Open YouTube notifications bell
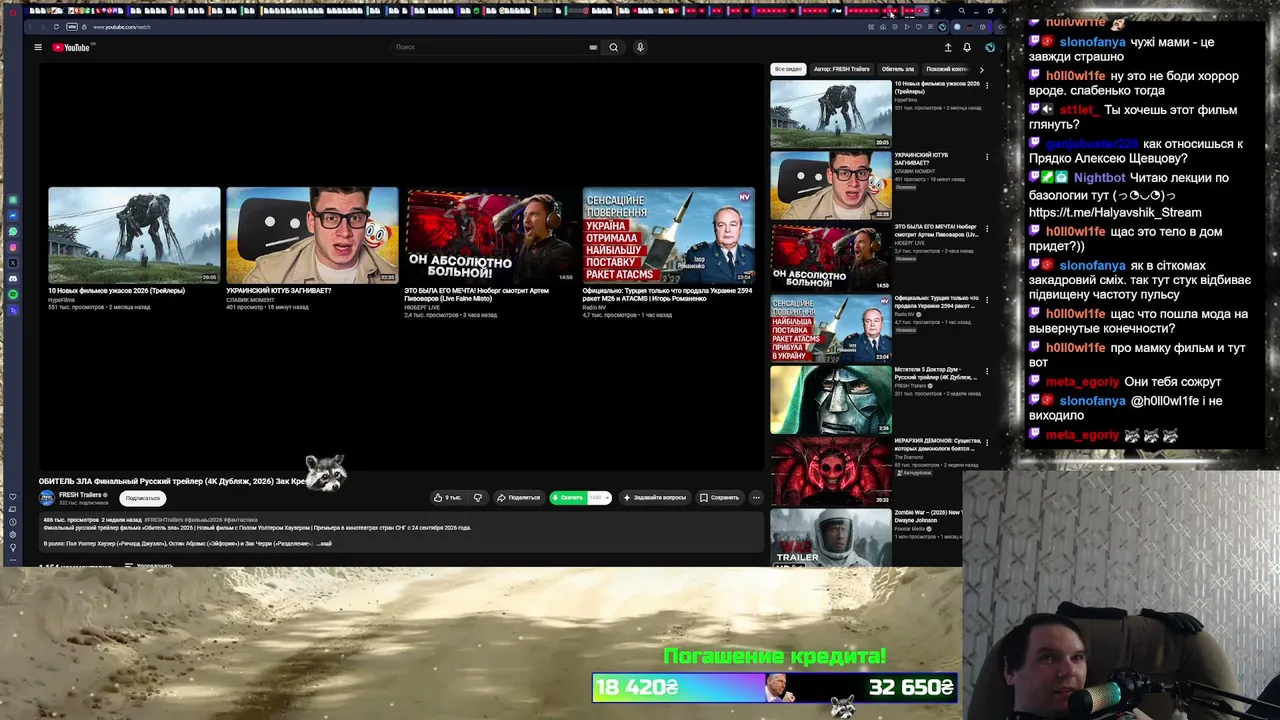1280x720 pixels. point(967,47)
